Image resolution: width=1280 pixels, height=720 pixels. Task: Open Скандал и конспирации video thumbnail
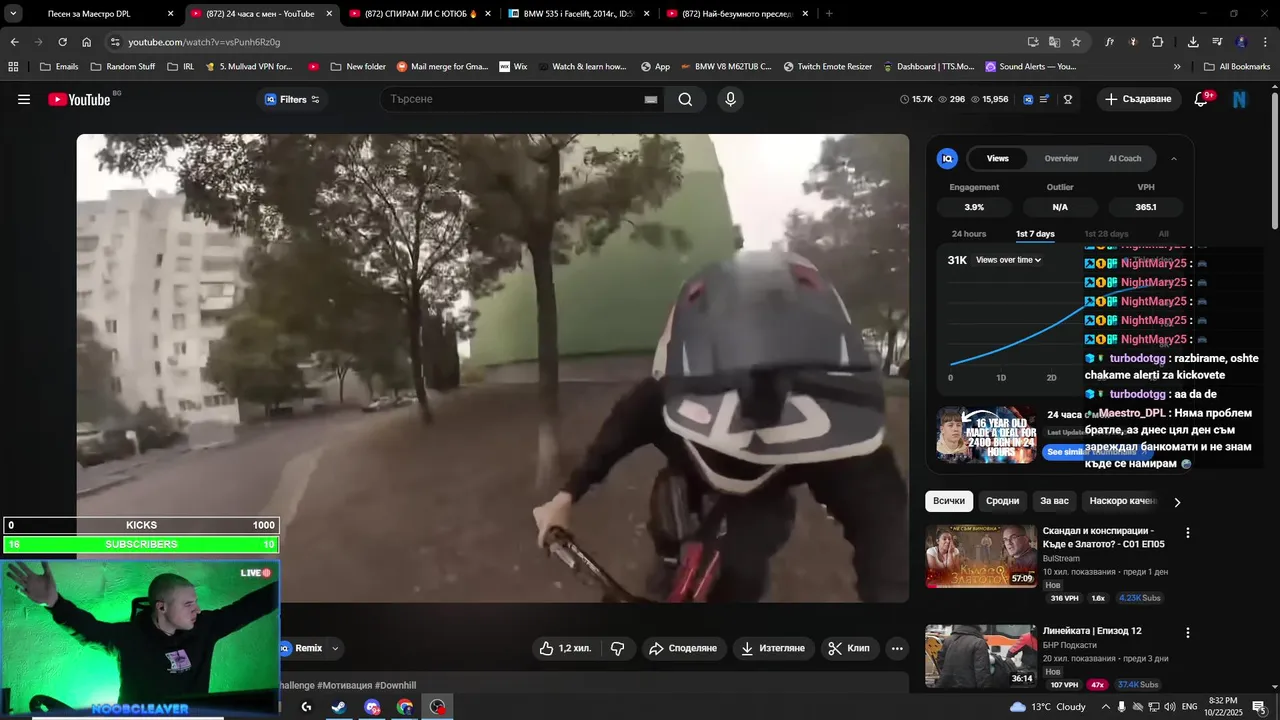(x=981, y=556)
